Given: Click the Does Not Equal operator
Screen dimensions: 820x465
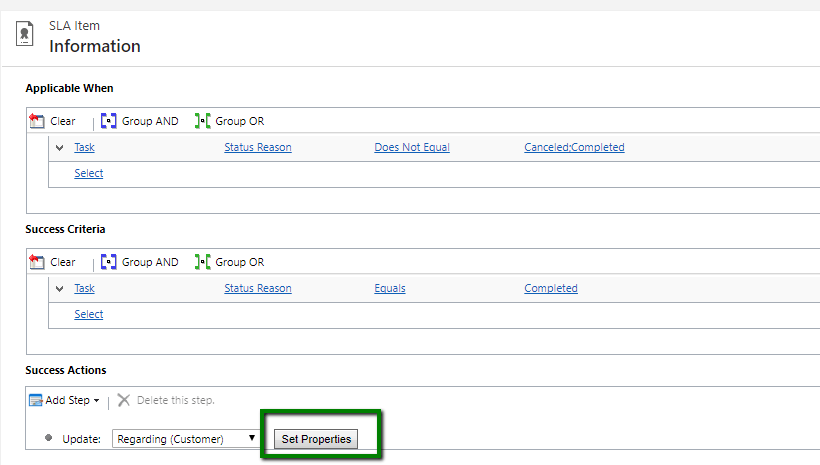Looking at the screenshot, I should [412, 148].
